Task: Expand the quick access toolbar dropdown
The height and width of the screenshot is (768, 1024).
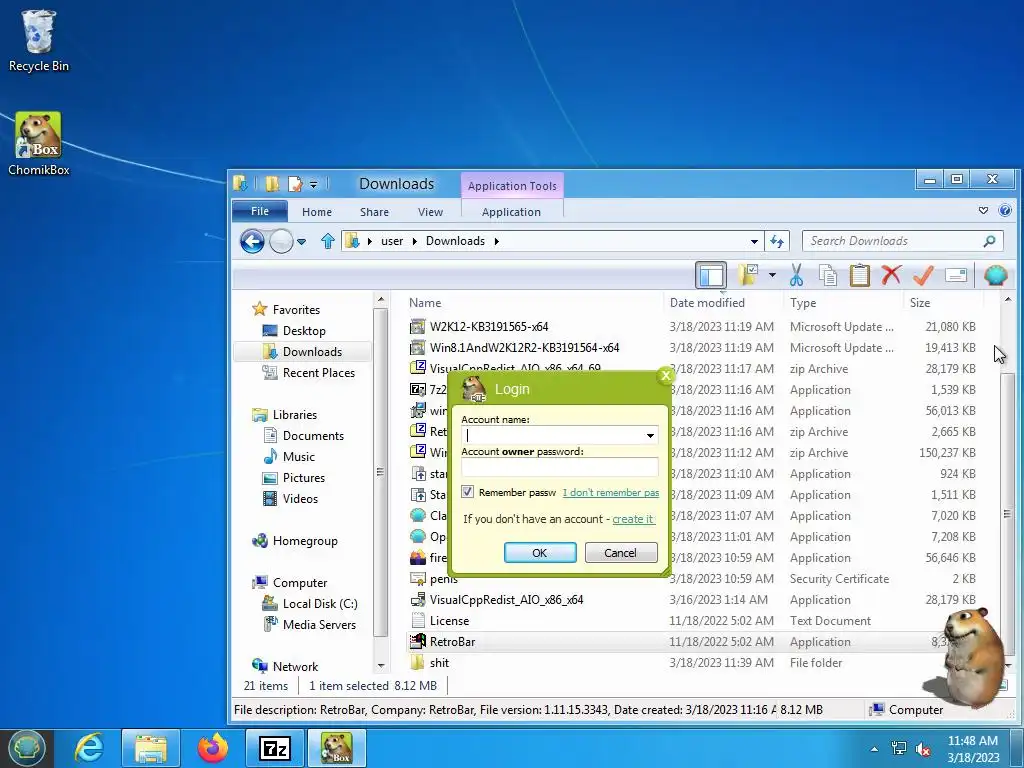Action: (313, 185)
